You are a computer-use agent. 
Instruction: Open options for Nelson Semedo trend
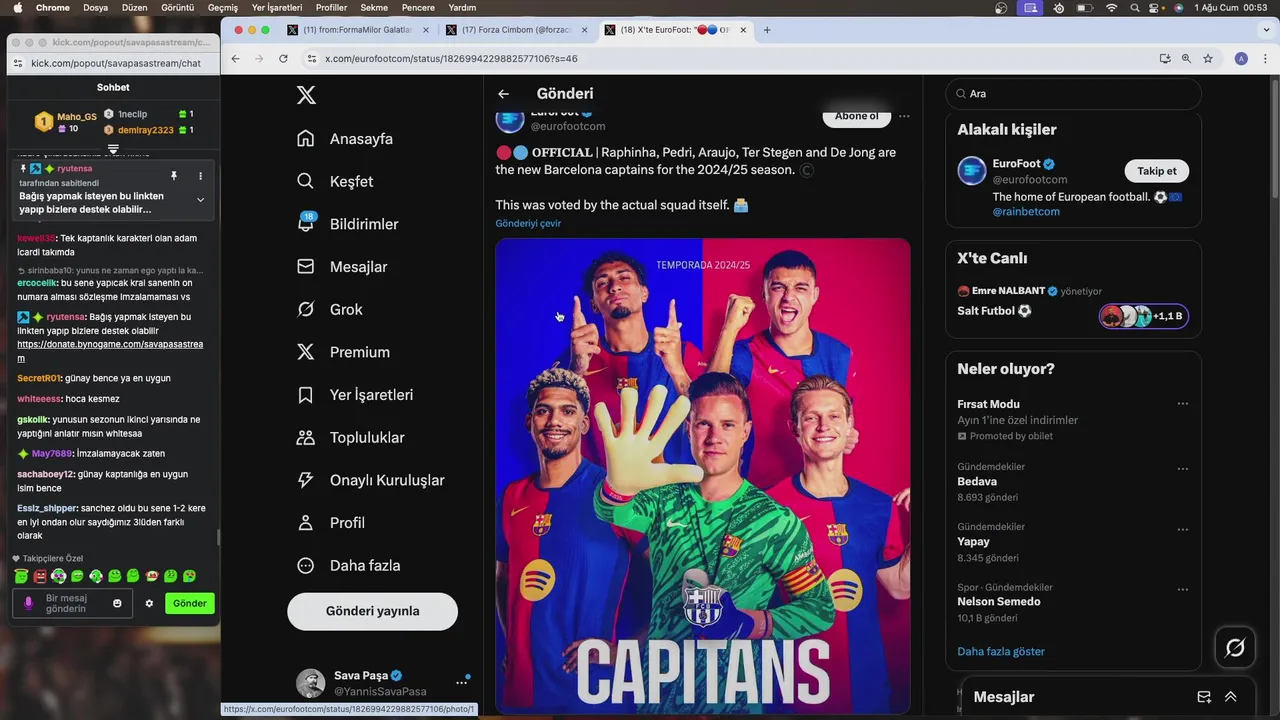tap(1183, 589)
